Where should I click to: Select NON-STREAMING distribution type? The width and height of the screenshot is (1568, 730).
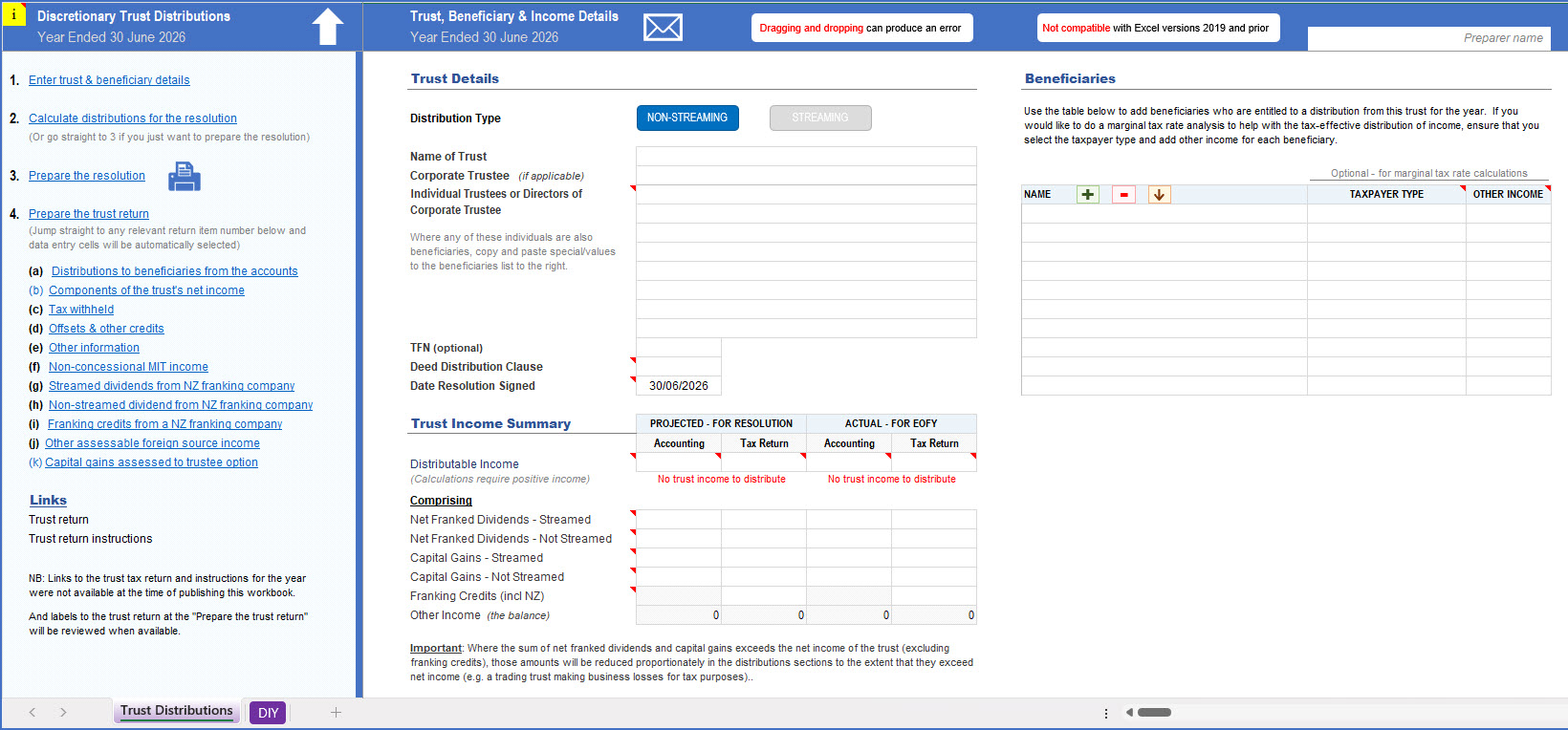[x=687, y=118]
